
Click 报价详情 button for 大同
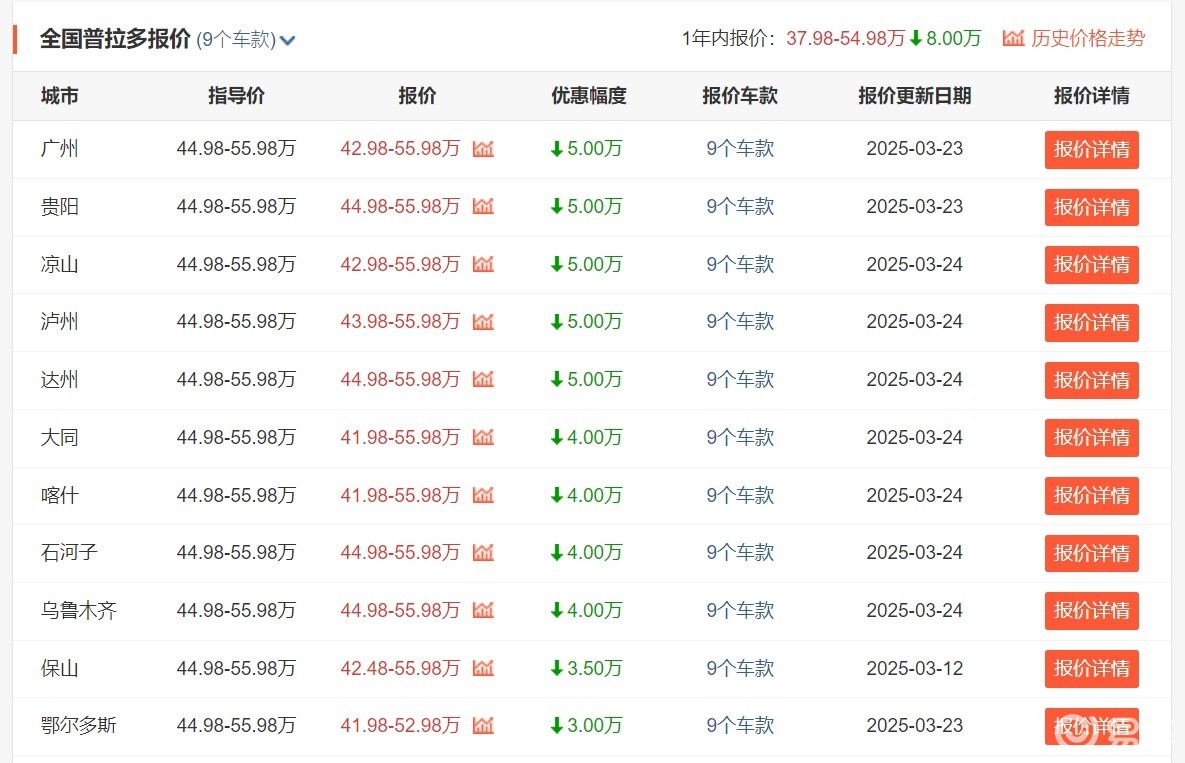pos(1091,438)
